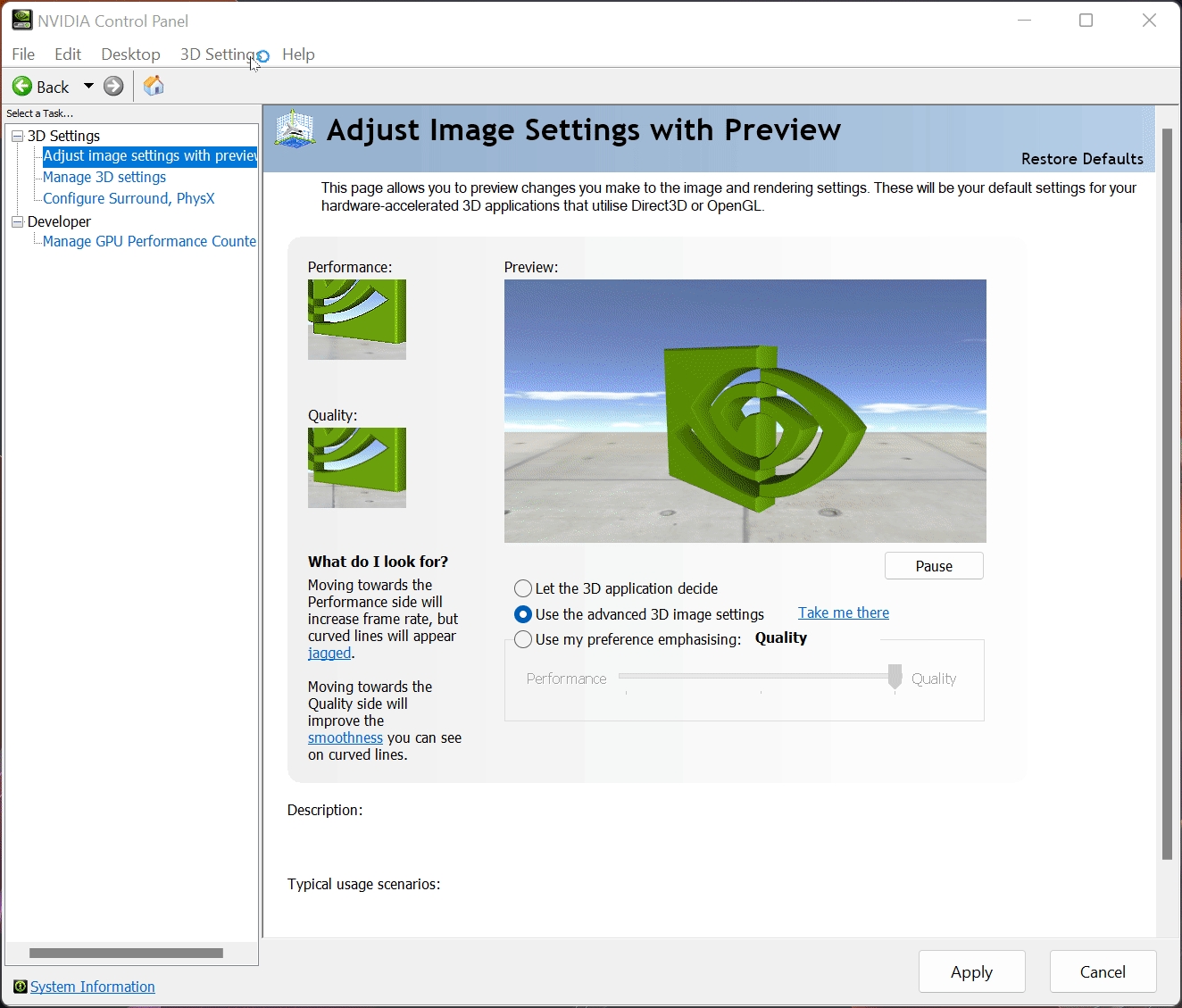Click the Home icon in toolbar
Screen dimensions: 1182x1008
pos(154,86)
